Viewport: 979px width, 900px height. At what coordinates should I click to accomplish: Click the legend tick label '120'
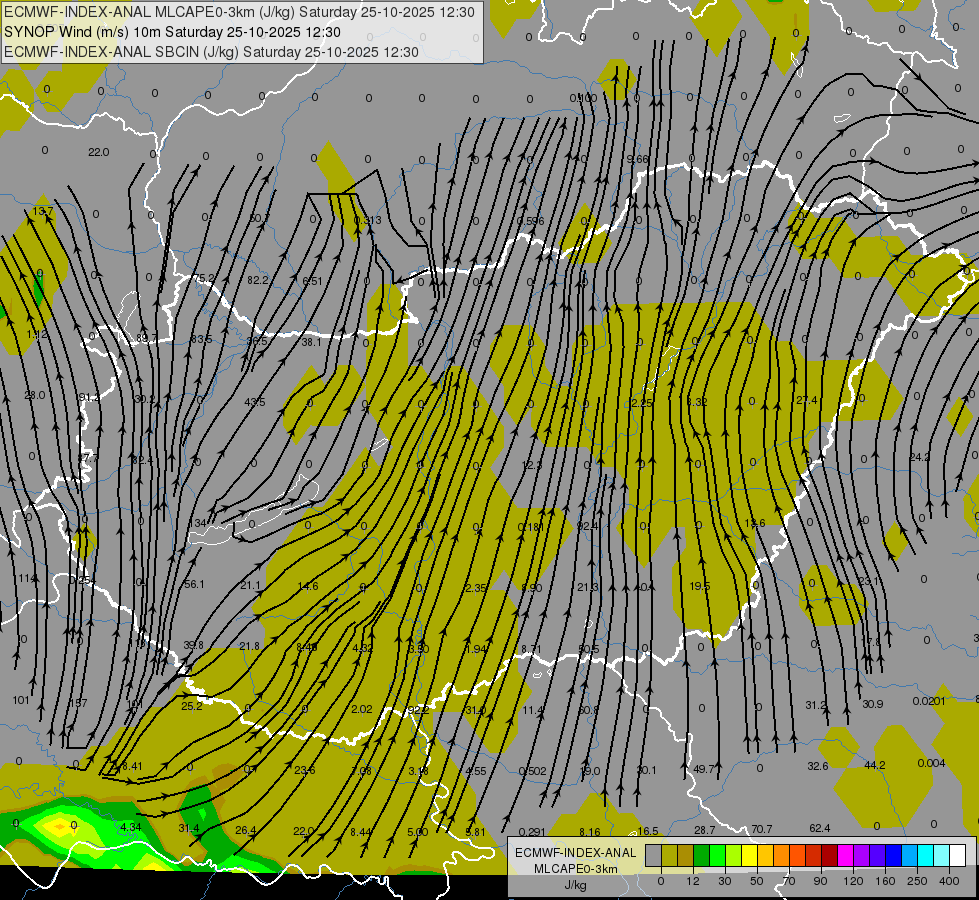tap(853, 881)
